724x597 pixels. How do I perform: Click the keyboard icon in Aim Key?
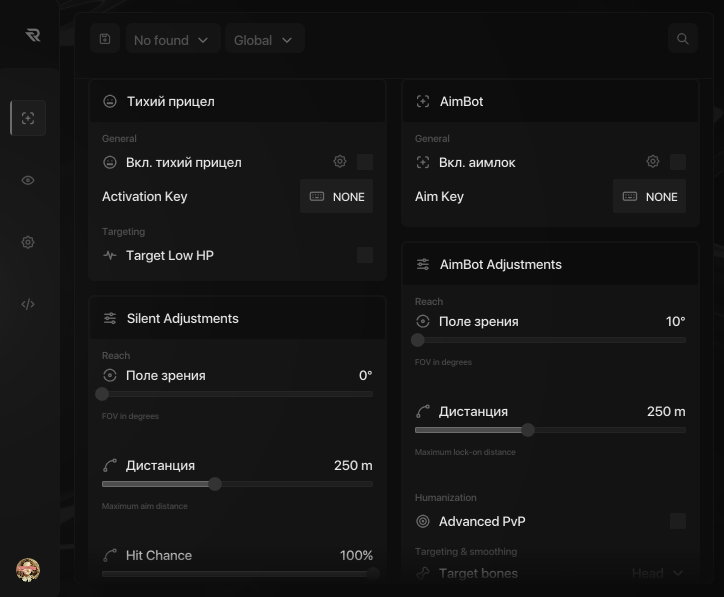click(x=630, y=197)
